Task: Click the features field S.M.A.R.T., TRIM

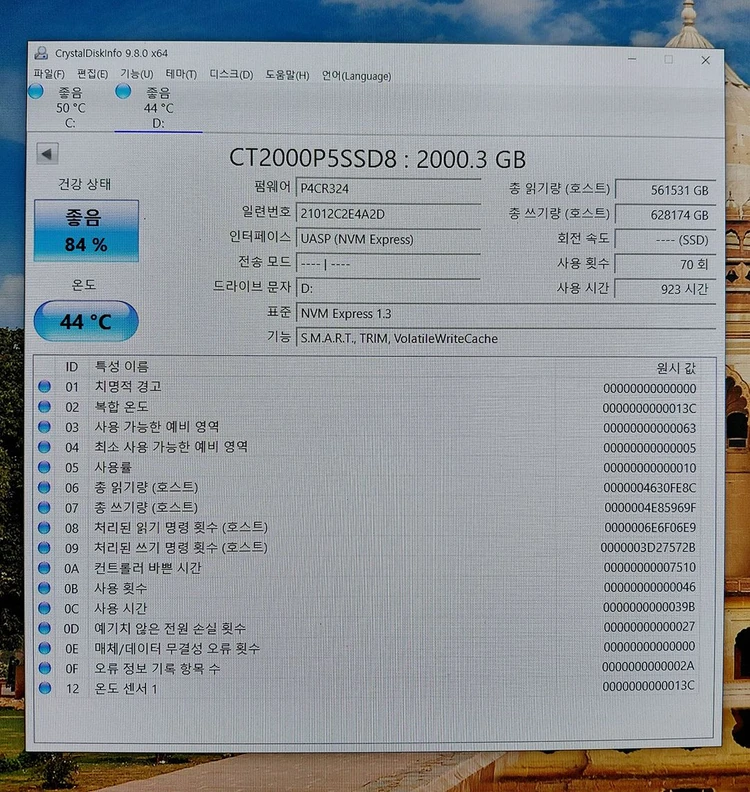Action: point(506,338)
